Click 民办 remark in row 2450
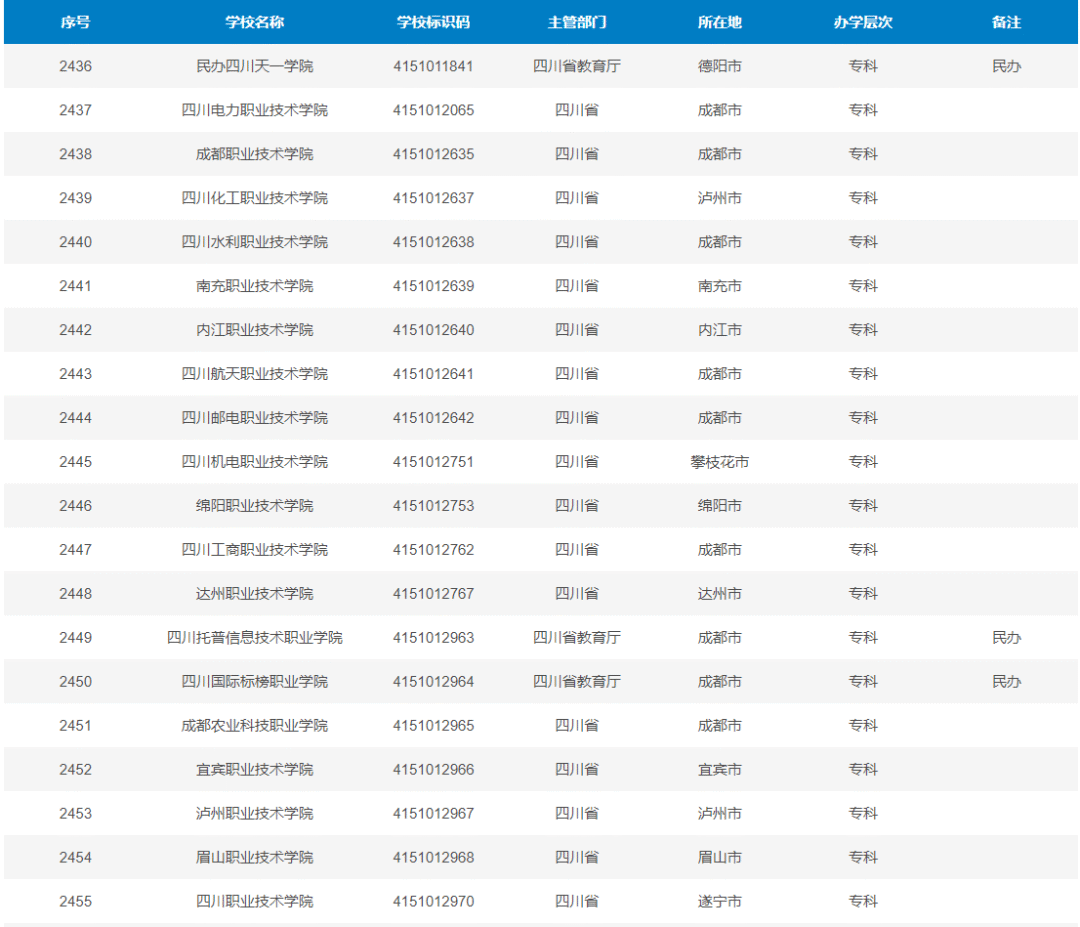1080x927 pixels. click(1006, 682)
